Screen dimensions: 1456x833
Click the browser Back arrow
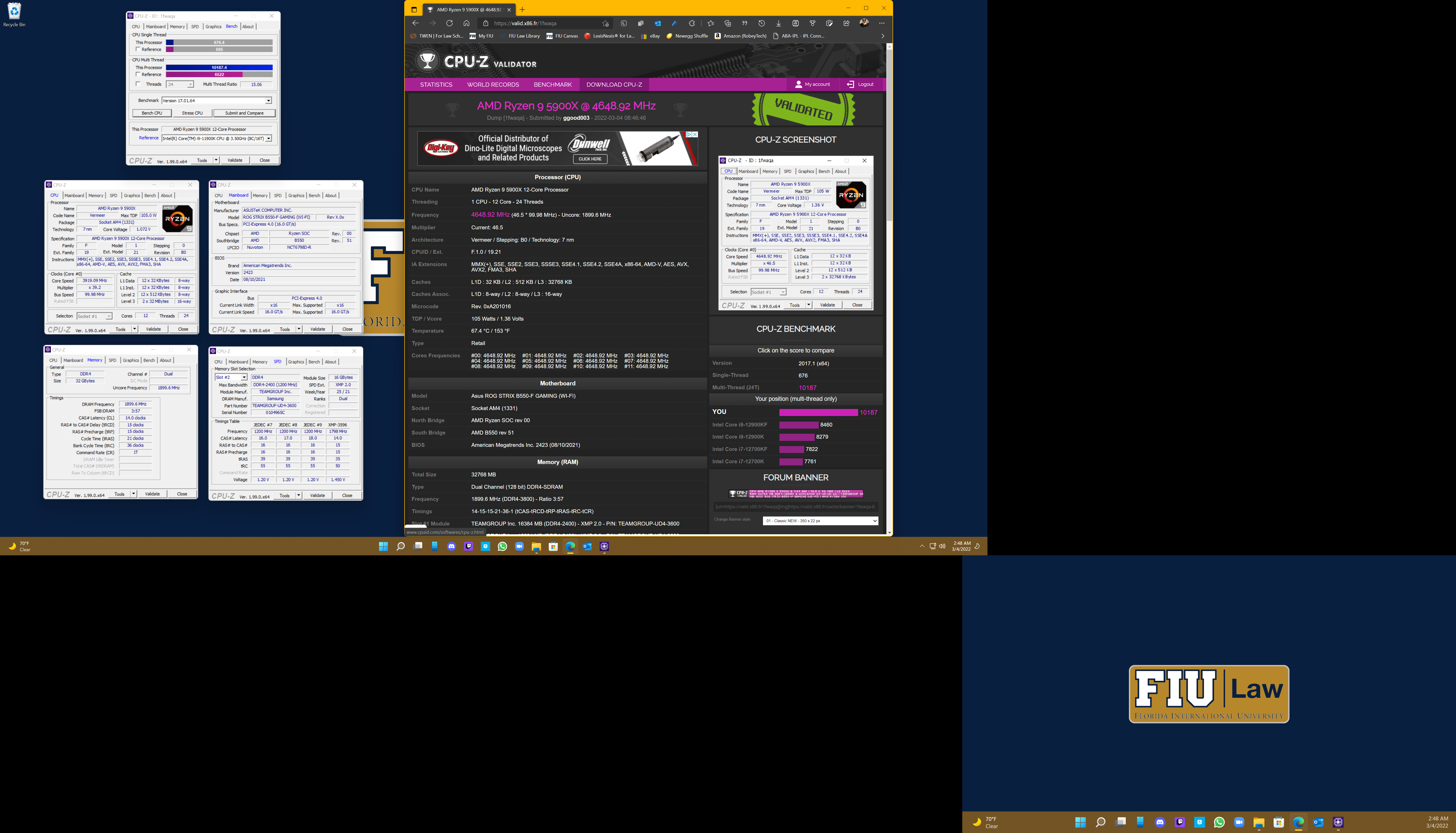click(x=415, y=23)
